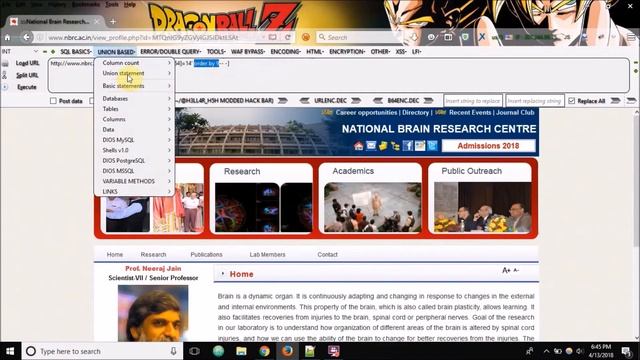Click the Admissions 2018 banner link

[488, 146]
